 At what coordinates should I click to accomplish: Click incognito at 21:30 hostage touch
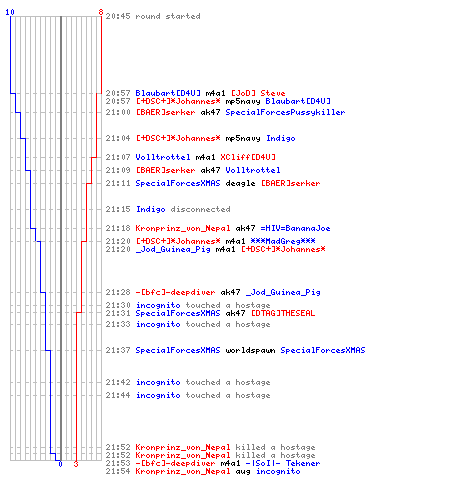click(158, 305)
